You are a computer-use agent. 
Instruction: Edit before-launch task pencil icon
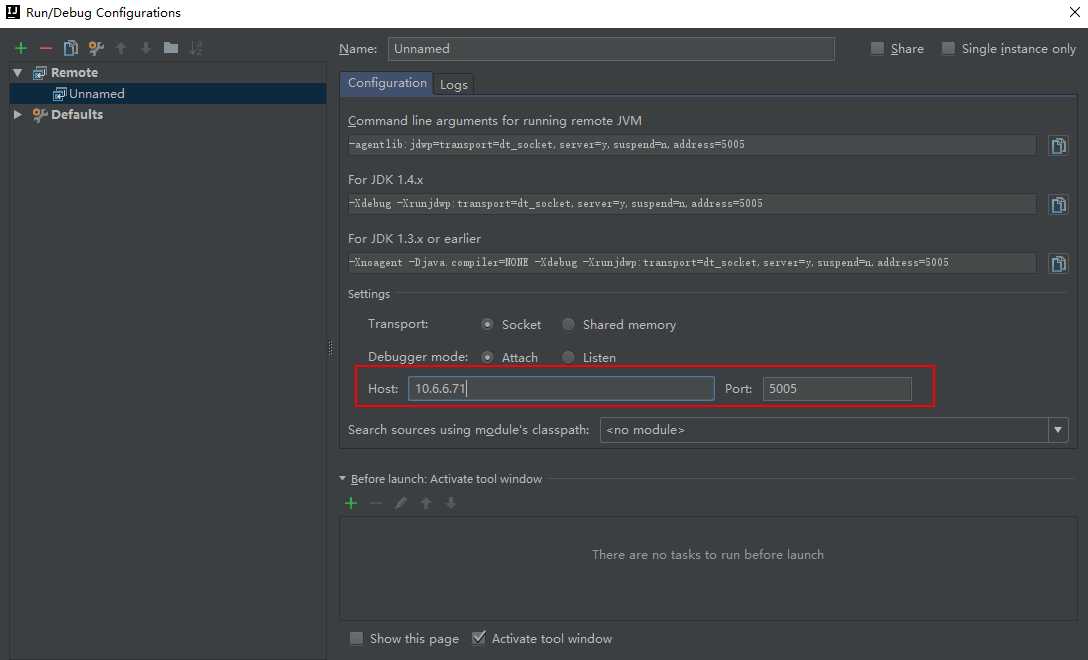pos(401,503)
